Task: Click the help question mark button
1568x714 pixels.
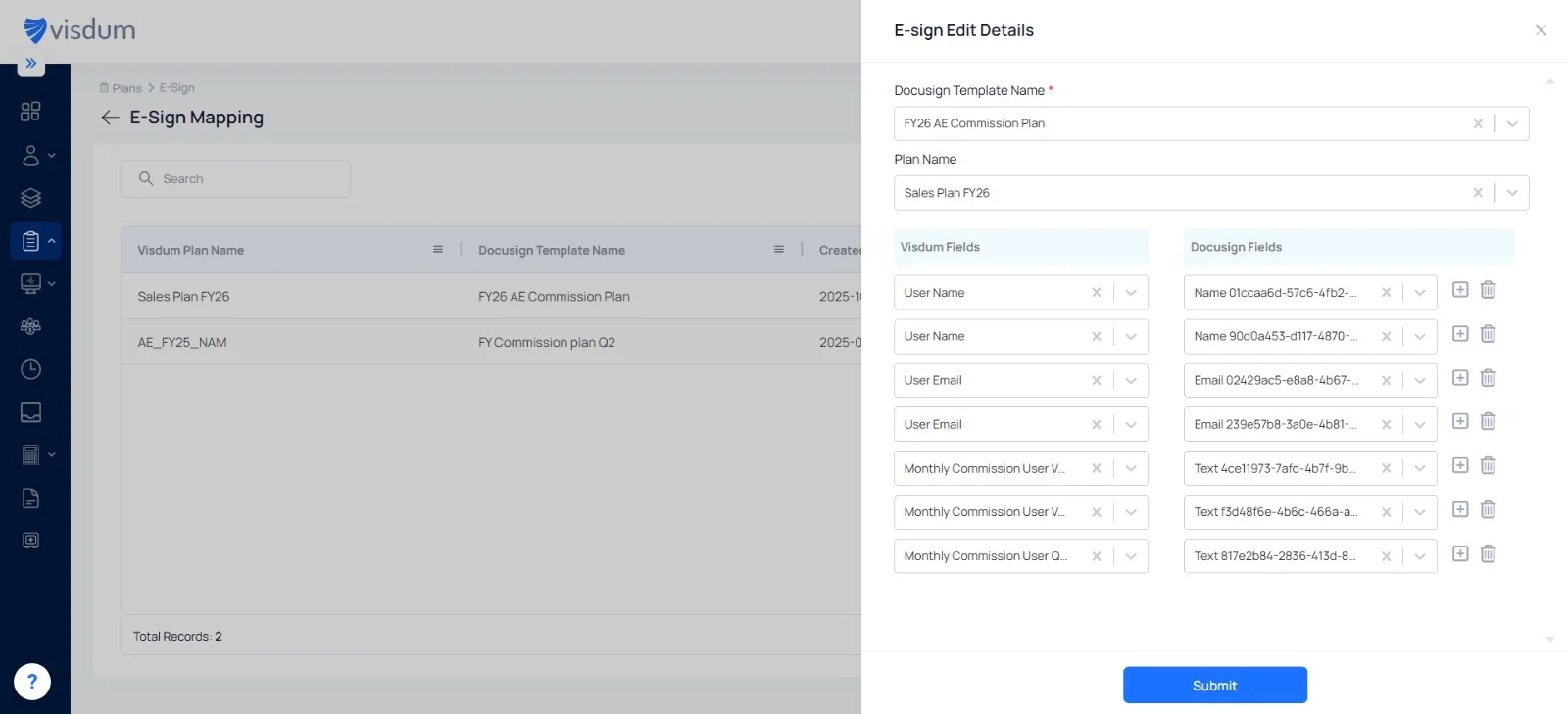Action: tap(32, 682)
